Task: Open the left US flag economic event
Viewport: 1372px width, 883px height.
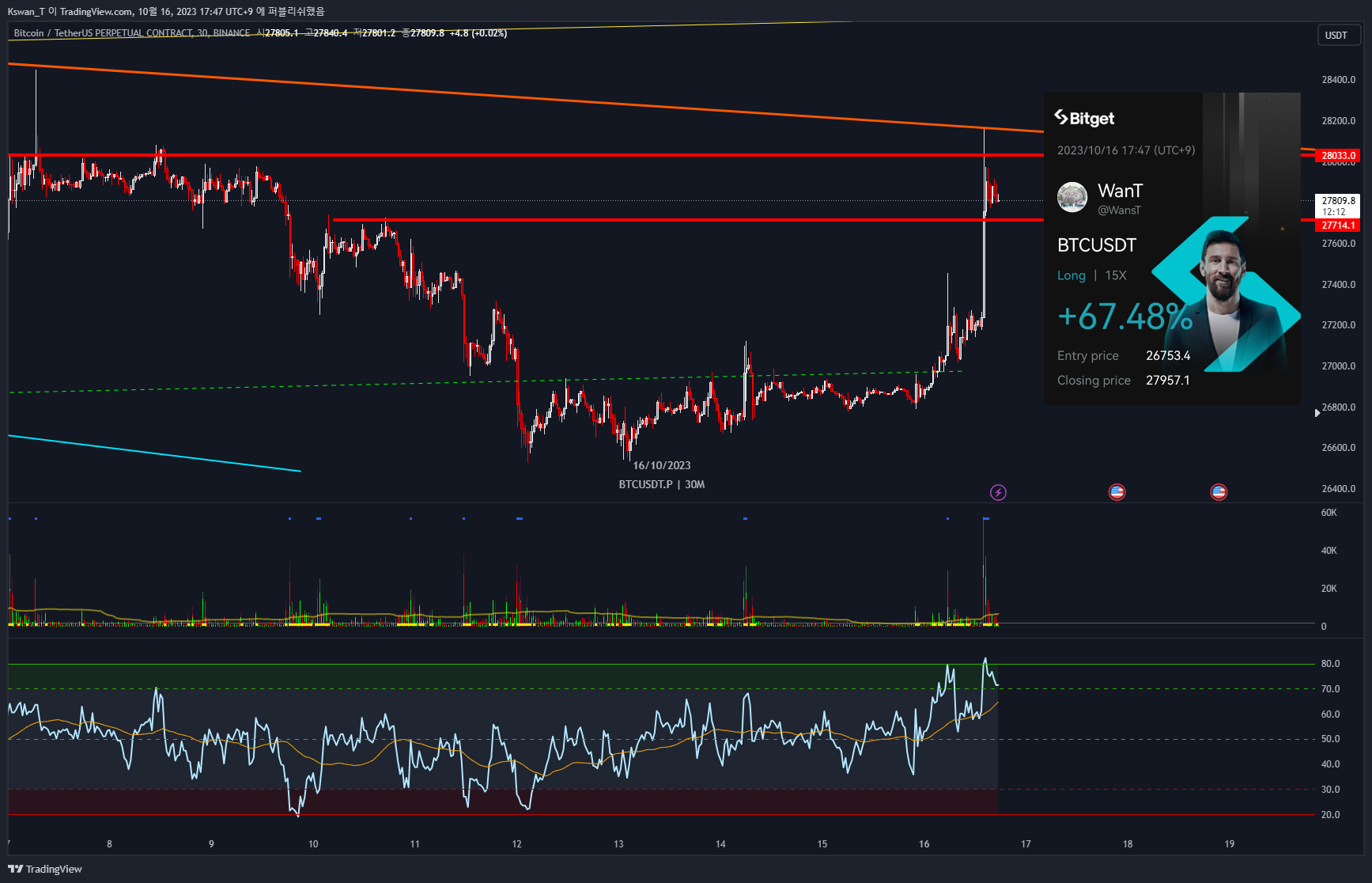Action: [x=1117, y=492]
